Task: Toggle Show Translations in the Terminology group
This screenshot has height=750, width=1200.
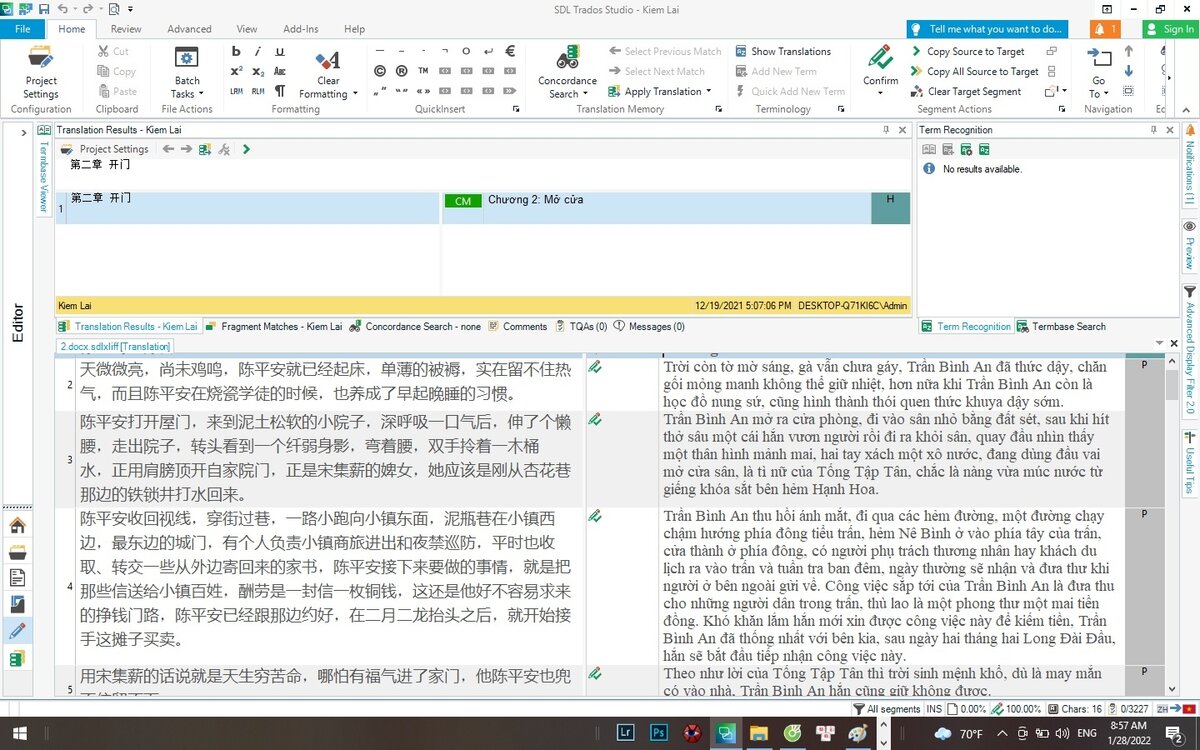Action: click(x=783, y=51)
